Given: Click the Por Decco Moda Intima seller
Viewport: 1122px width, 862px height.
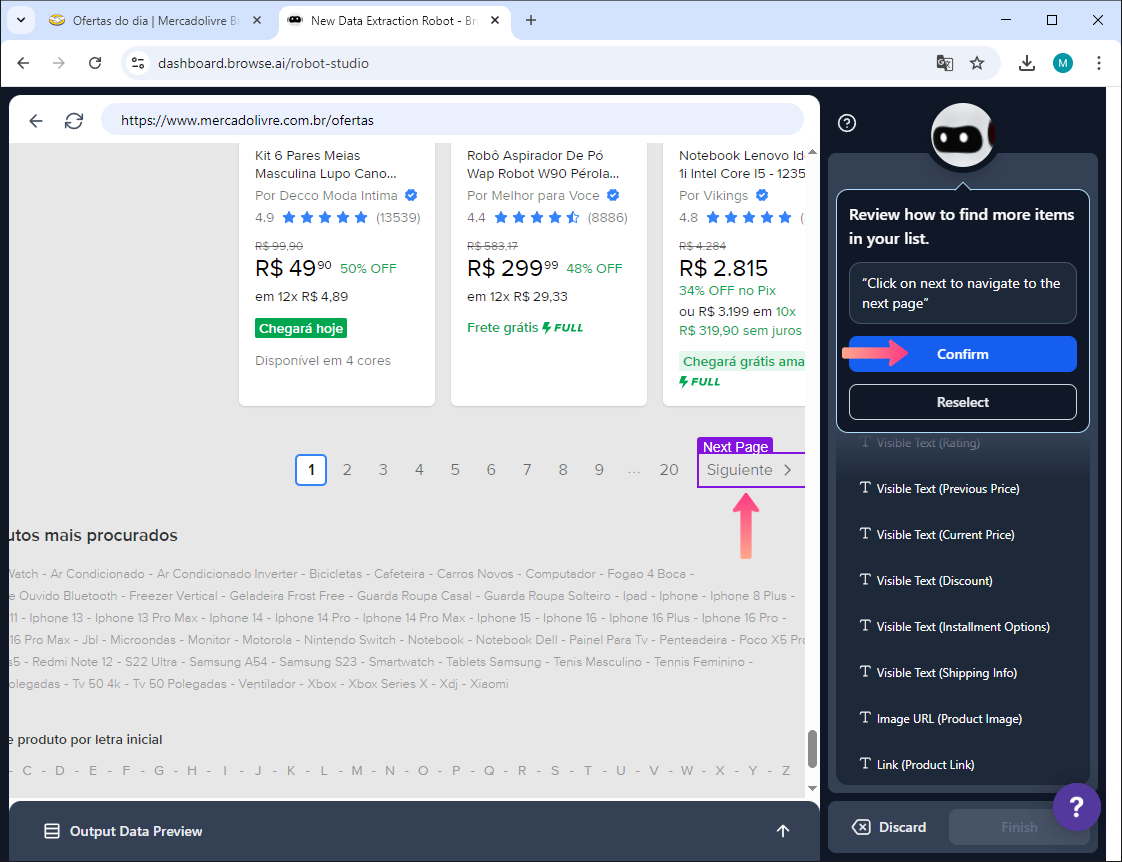Looking at the screenshot, I should pos(326,195).
